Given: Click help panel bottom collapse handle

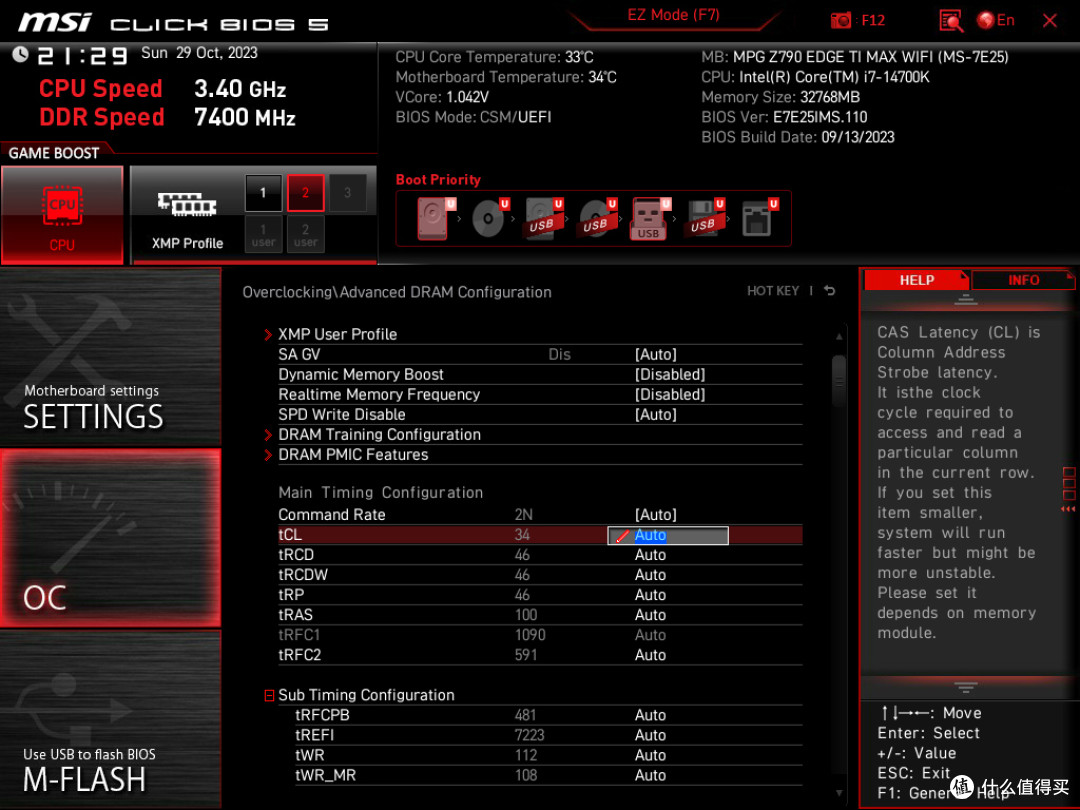Looking at the screenshot, I should (966, 687).
